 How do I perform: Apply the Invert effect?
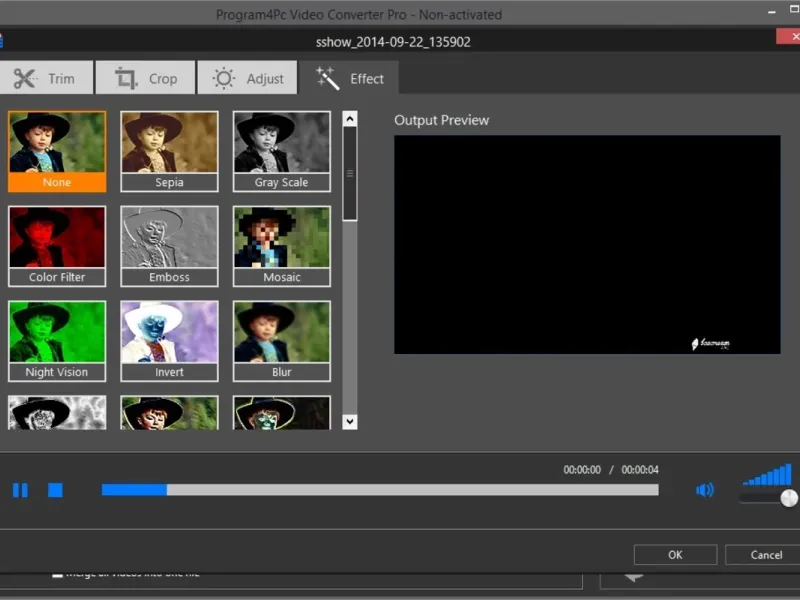[x=169, y=340]
